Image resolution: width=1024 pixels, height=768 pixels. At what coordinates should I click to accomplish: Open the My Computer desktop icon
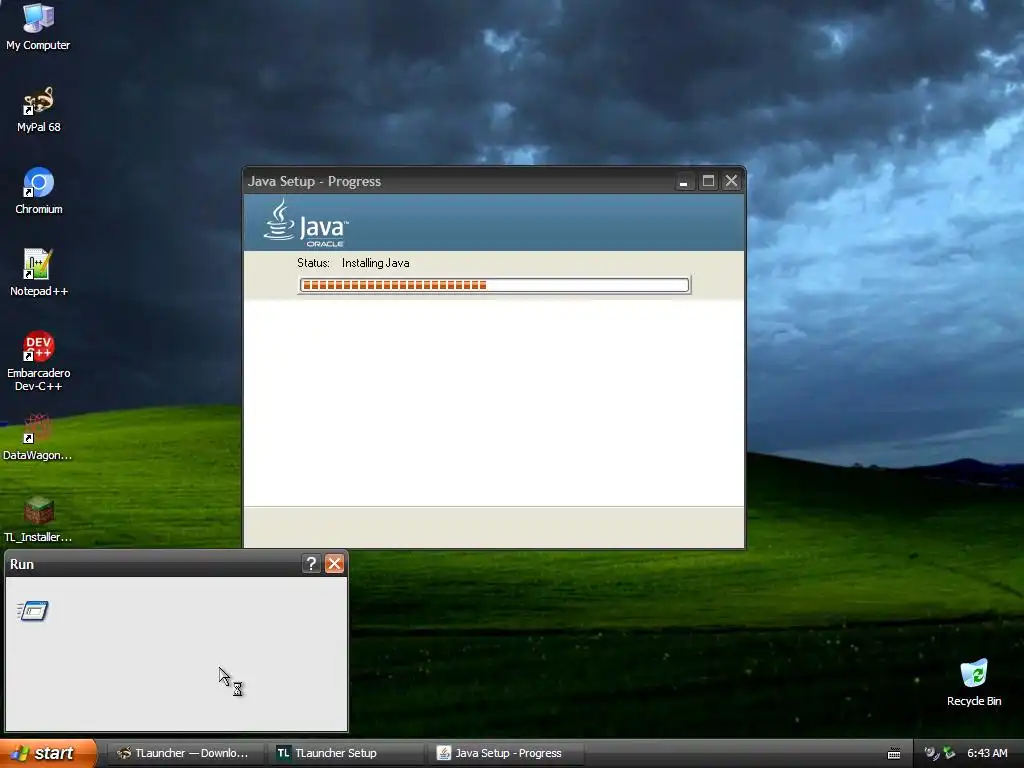[39, 27]
